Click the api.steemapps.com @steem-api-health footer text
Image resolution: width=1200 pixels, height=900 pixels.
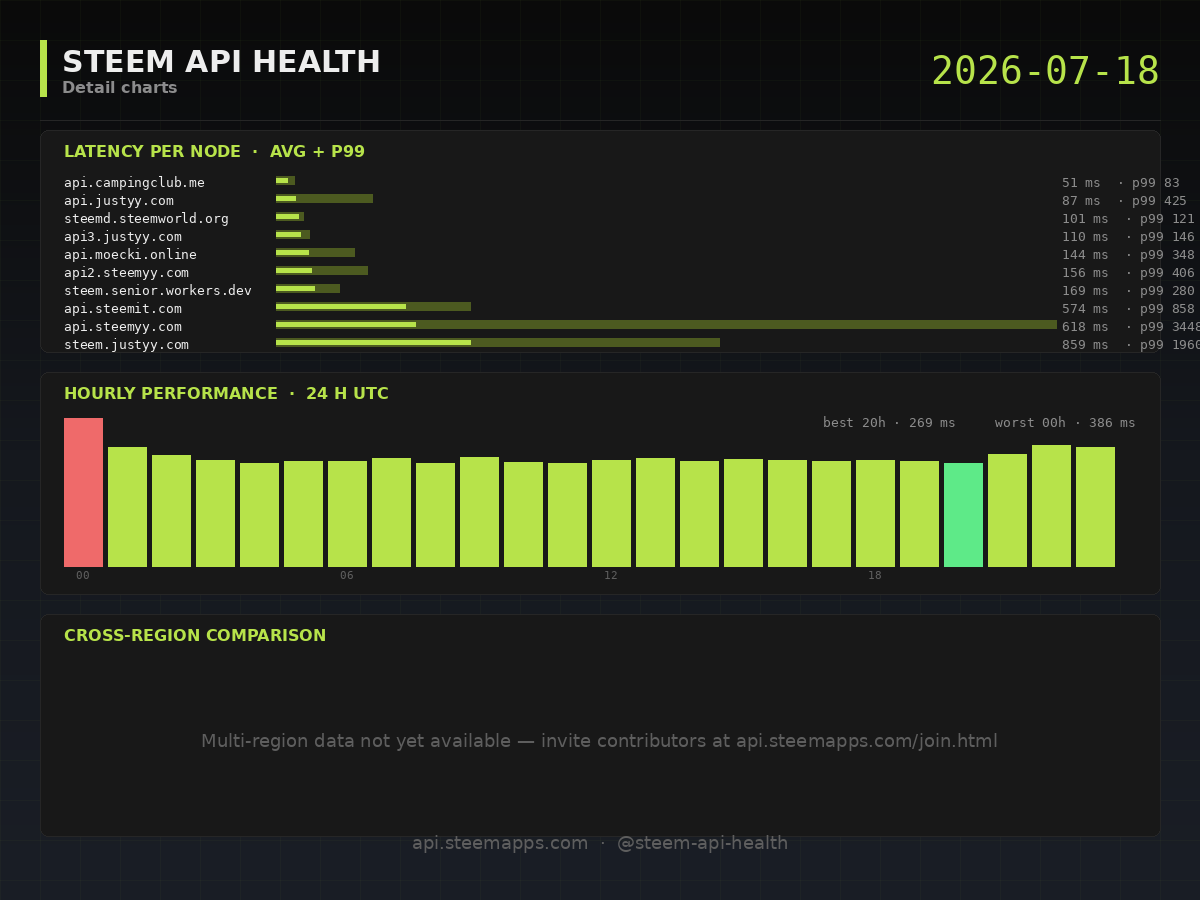click(x=600, y=844)
